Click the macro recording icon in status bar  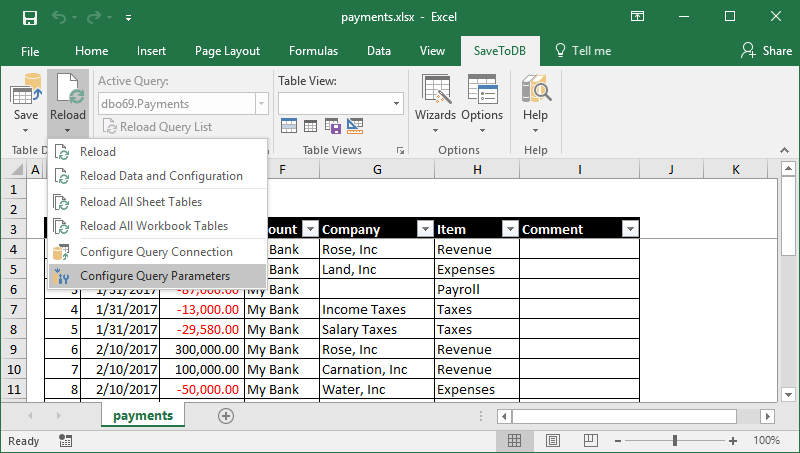tap(65, 441)
